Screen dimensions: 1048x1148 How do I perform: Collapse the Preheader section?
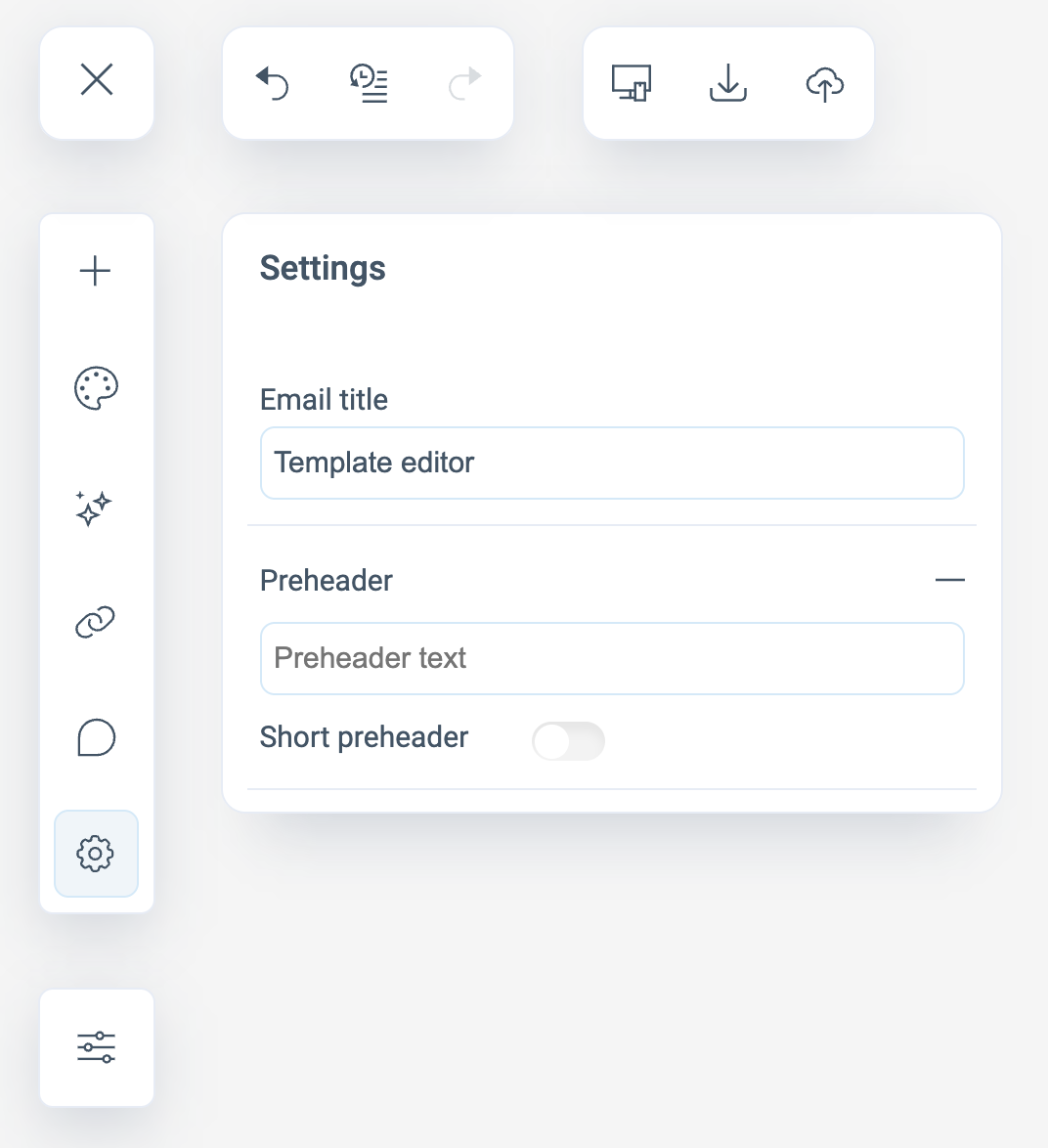tap(949, 580)
